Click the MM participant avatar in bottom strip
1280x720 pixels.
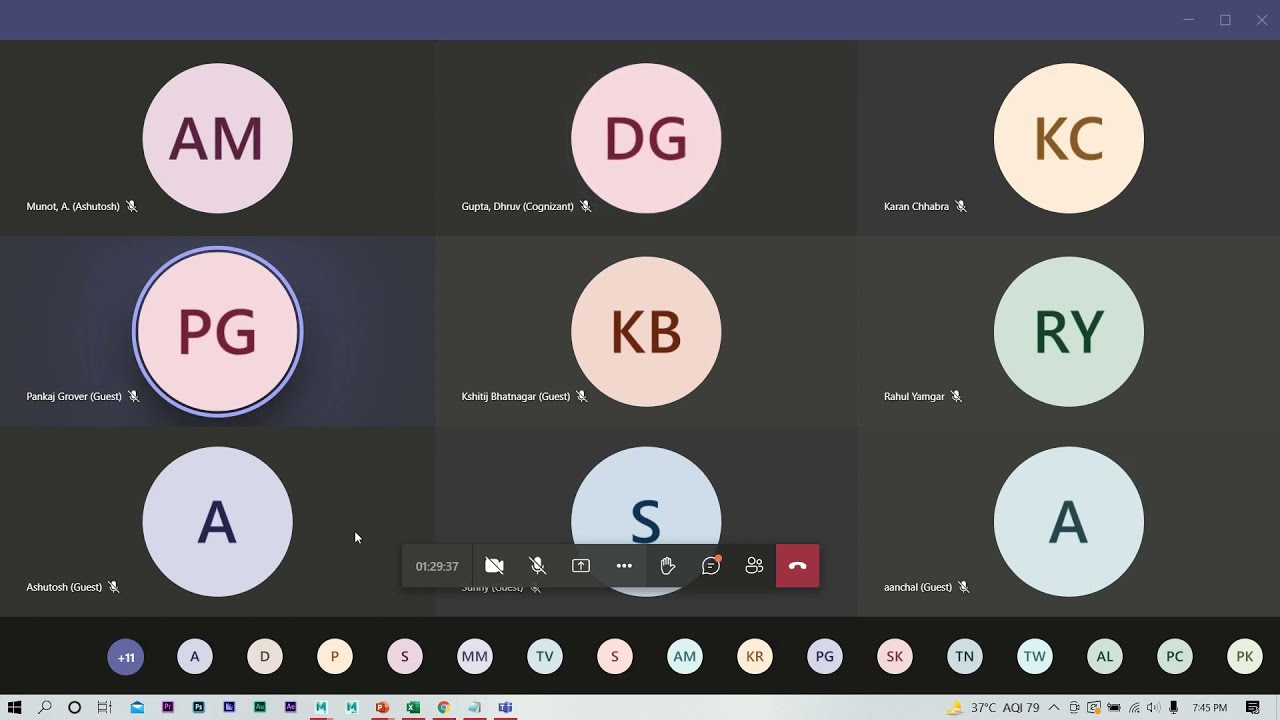point(474,657)
